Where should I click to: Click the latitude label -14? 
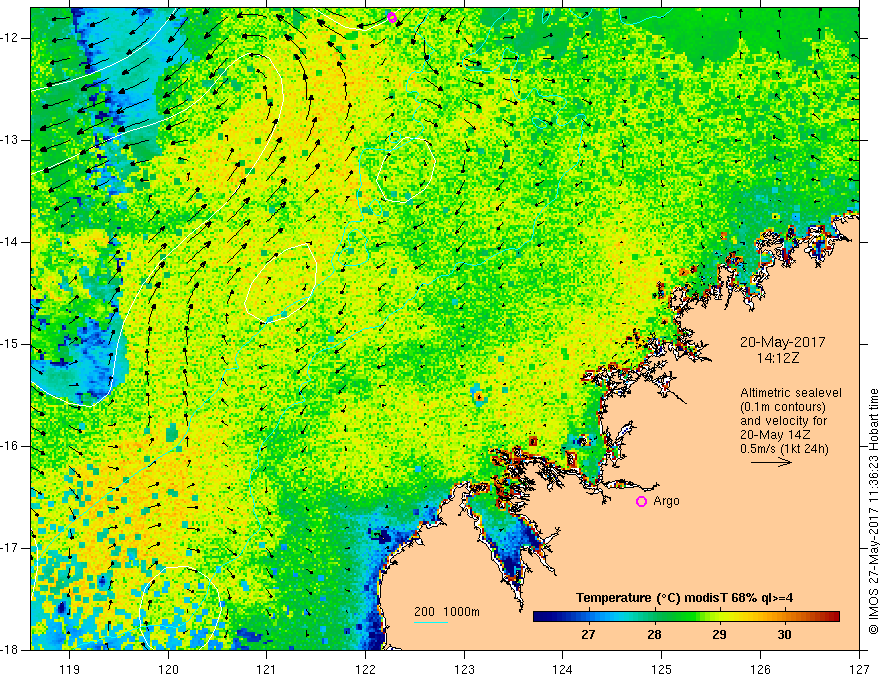click(x=11, y=242)
